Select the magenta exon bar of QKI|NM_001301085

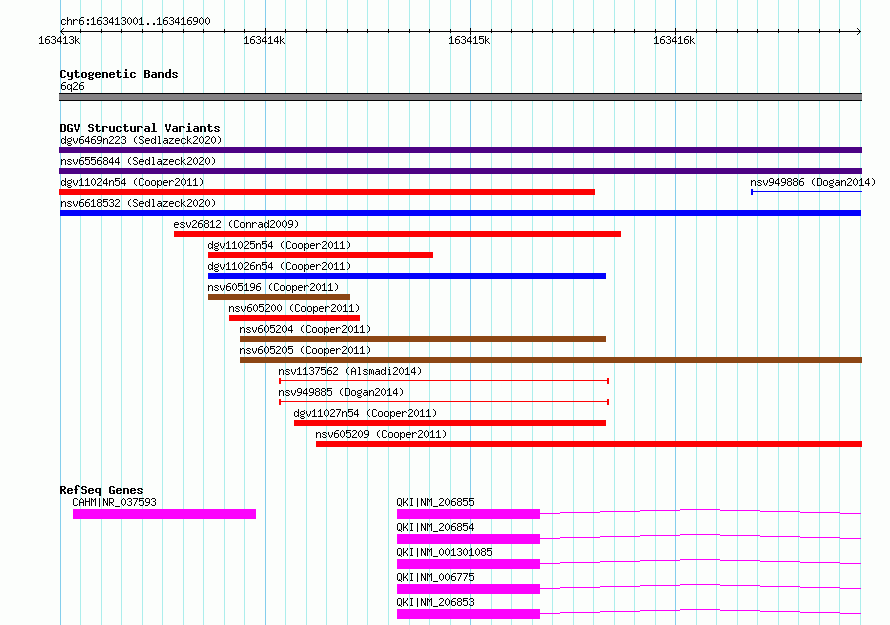tap(468, 564)
